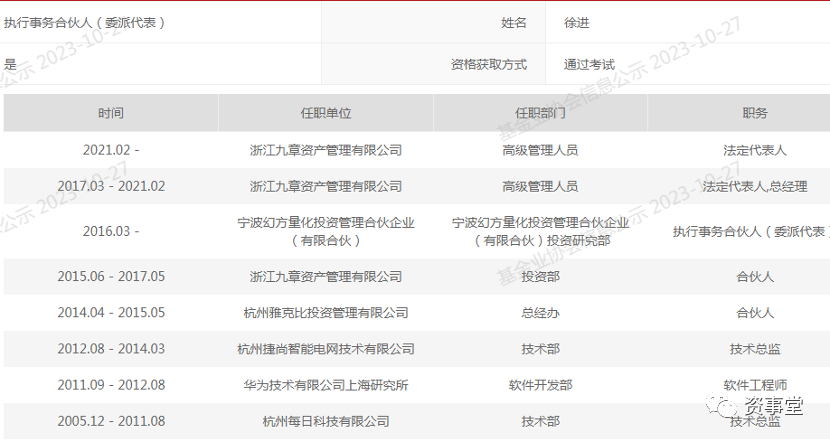Click 高级管理人员 in the 2021.02 row
Screen dimensions: 830x442
click(x=540, y=150)
